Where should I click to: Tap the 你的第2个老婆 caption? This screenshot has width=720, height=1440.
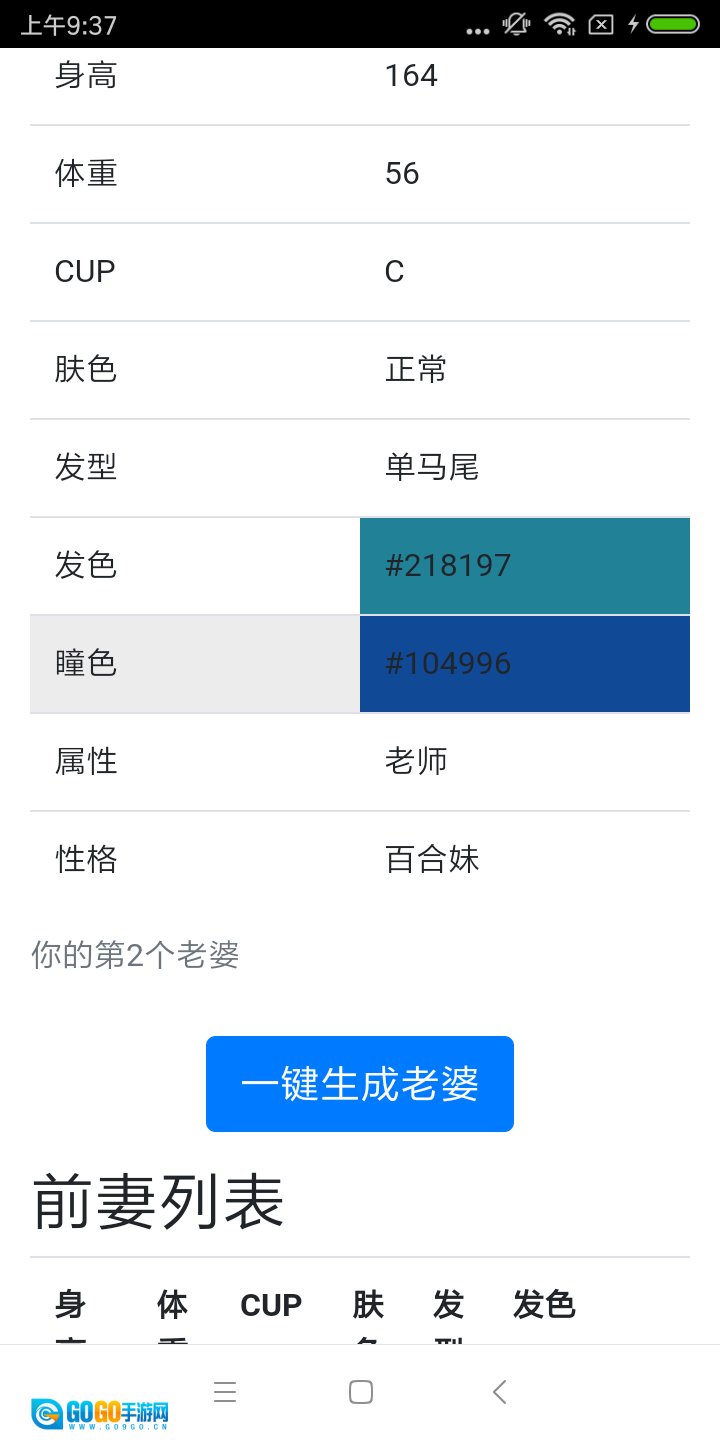(135, 955)
